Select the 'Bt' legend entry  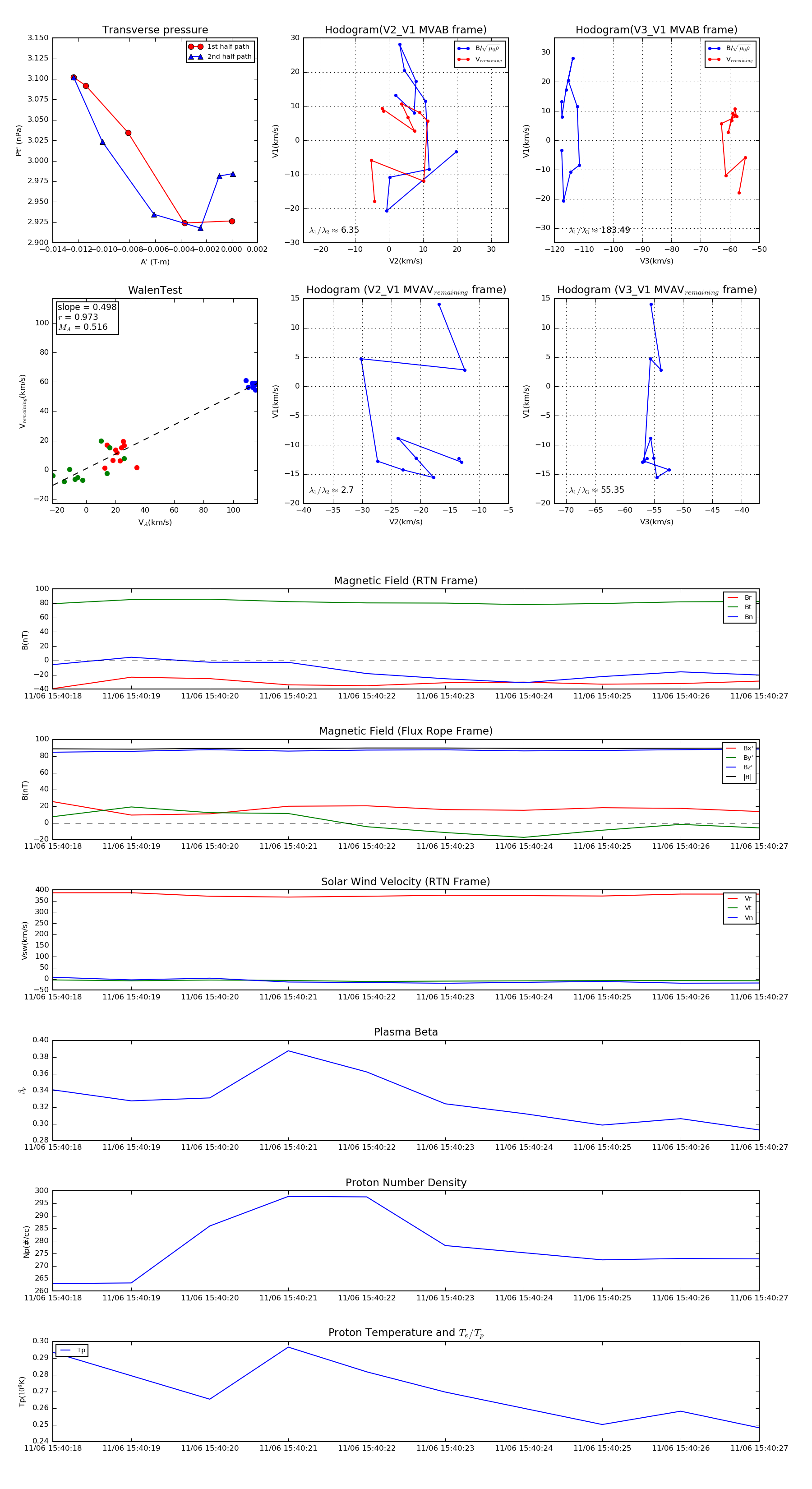click(x=740, y=607)
